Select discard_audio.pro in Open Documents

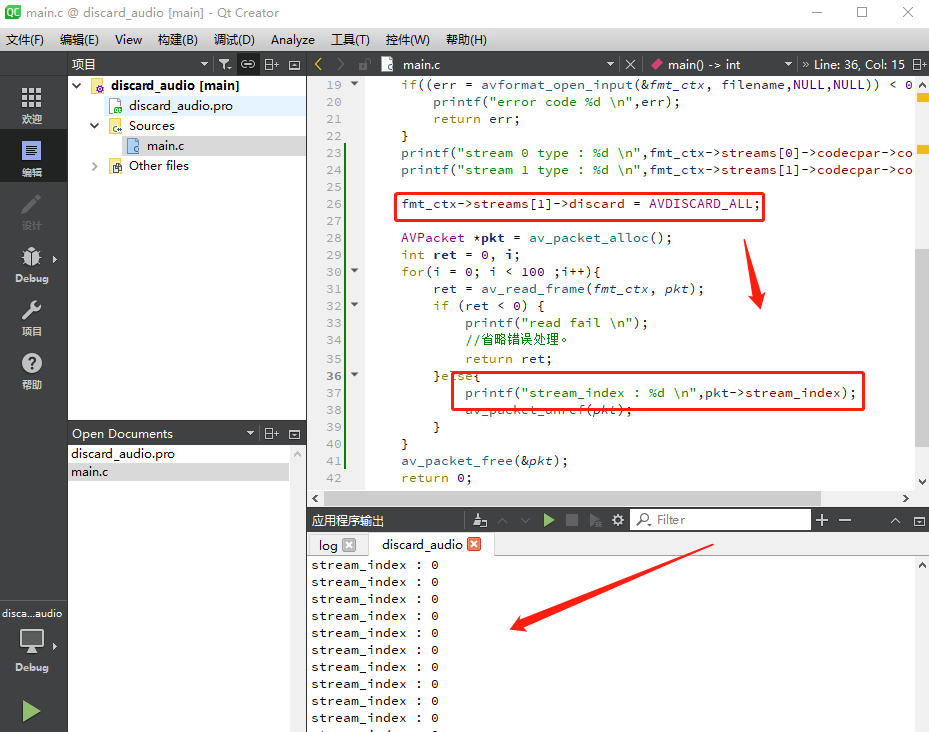coord(123,454)
